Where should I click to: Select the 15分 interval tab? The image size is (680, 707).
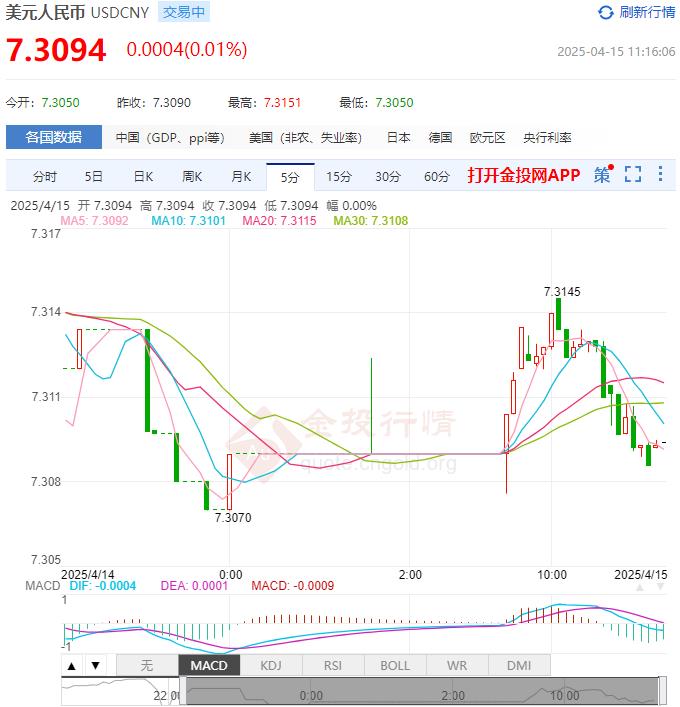coord(339,177)
